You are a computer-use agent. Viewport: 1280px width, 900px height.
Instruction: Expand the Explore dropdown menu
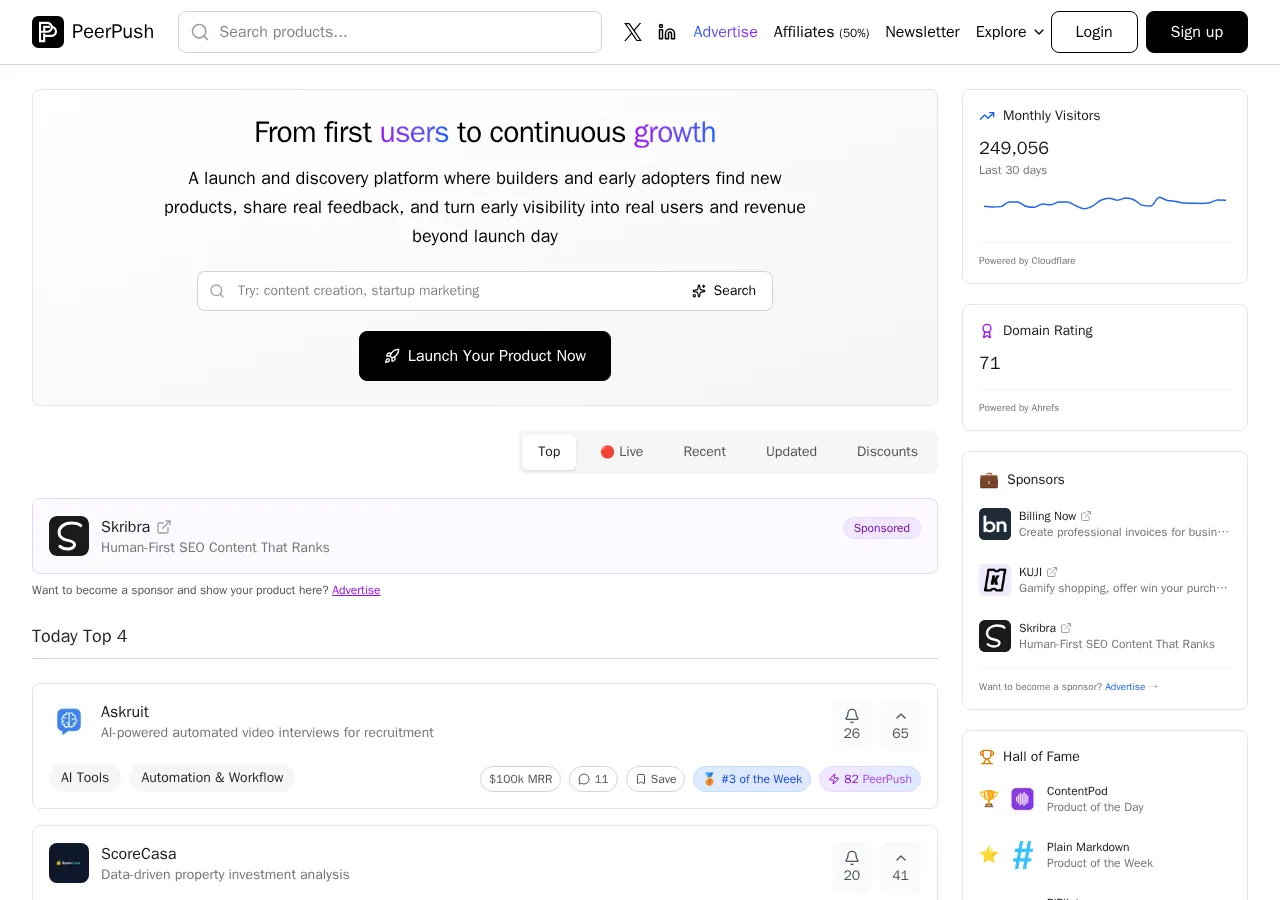(1010, 32)
